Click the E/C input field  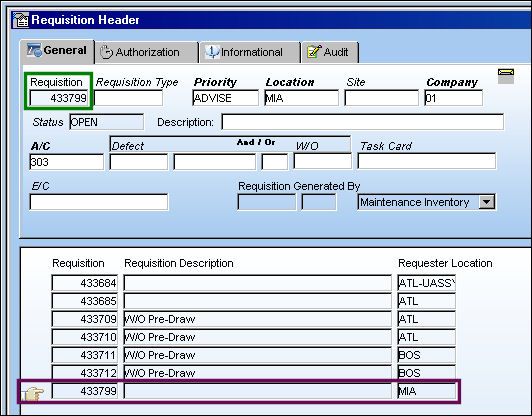[x=99, y=202]
